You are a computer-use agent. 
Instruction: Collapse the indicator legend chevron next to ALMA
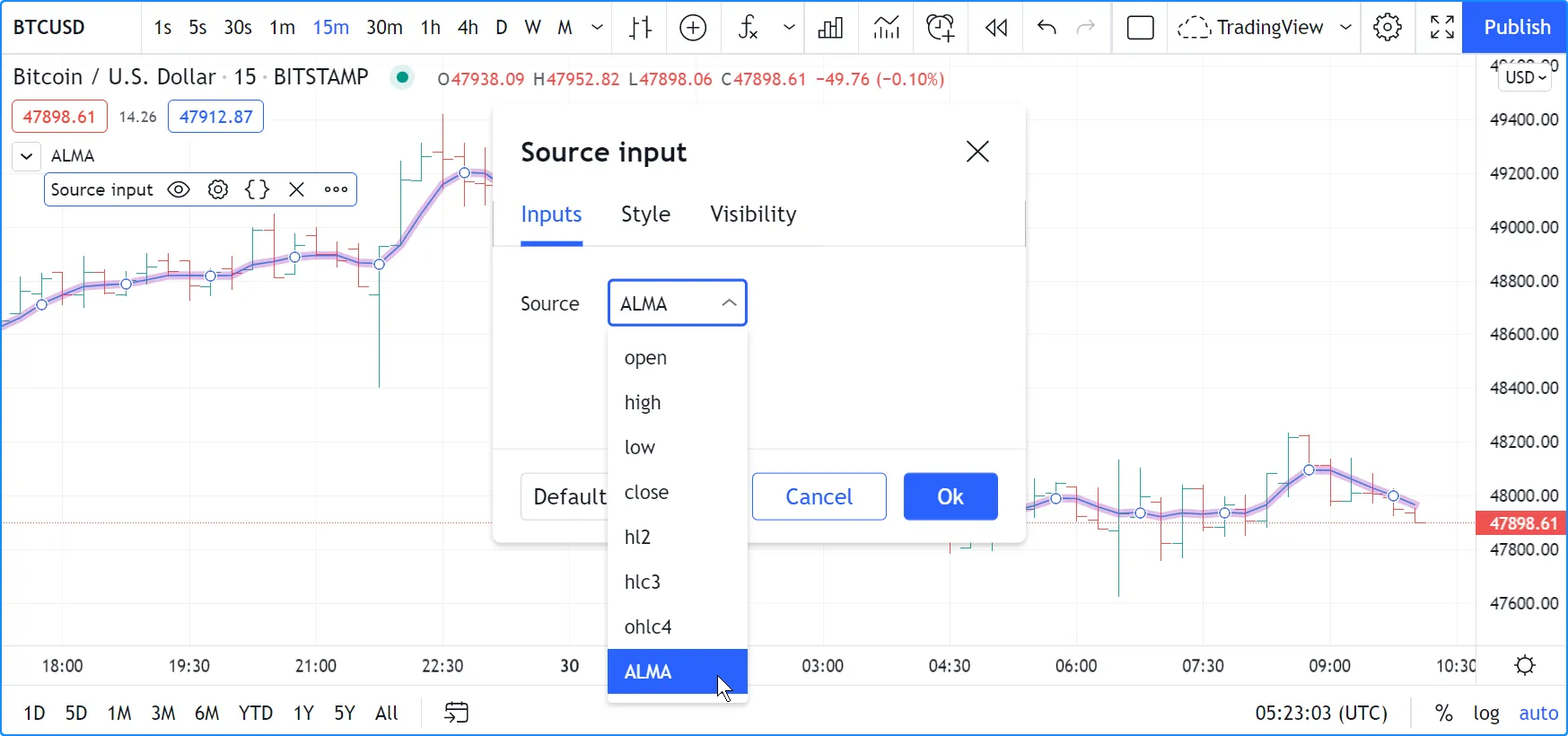27,156
